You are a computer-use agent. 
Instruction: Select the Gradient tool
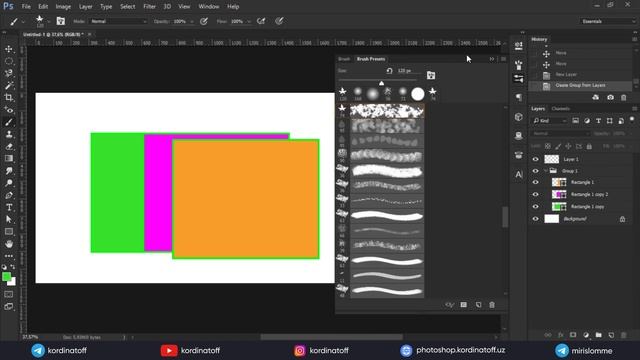click(9, 159)
